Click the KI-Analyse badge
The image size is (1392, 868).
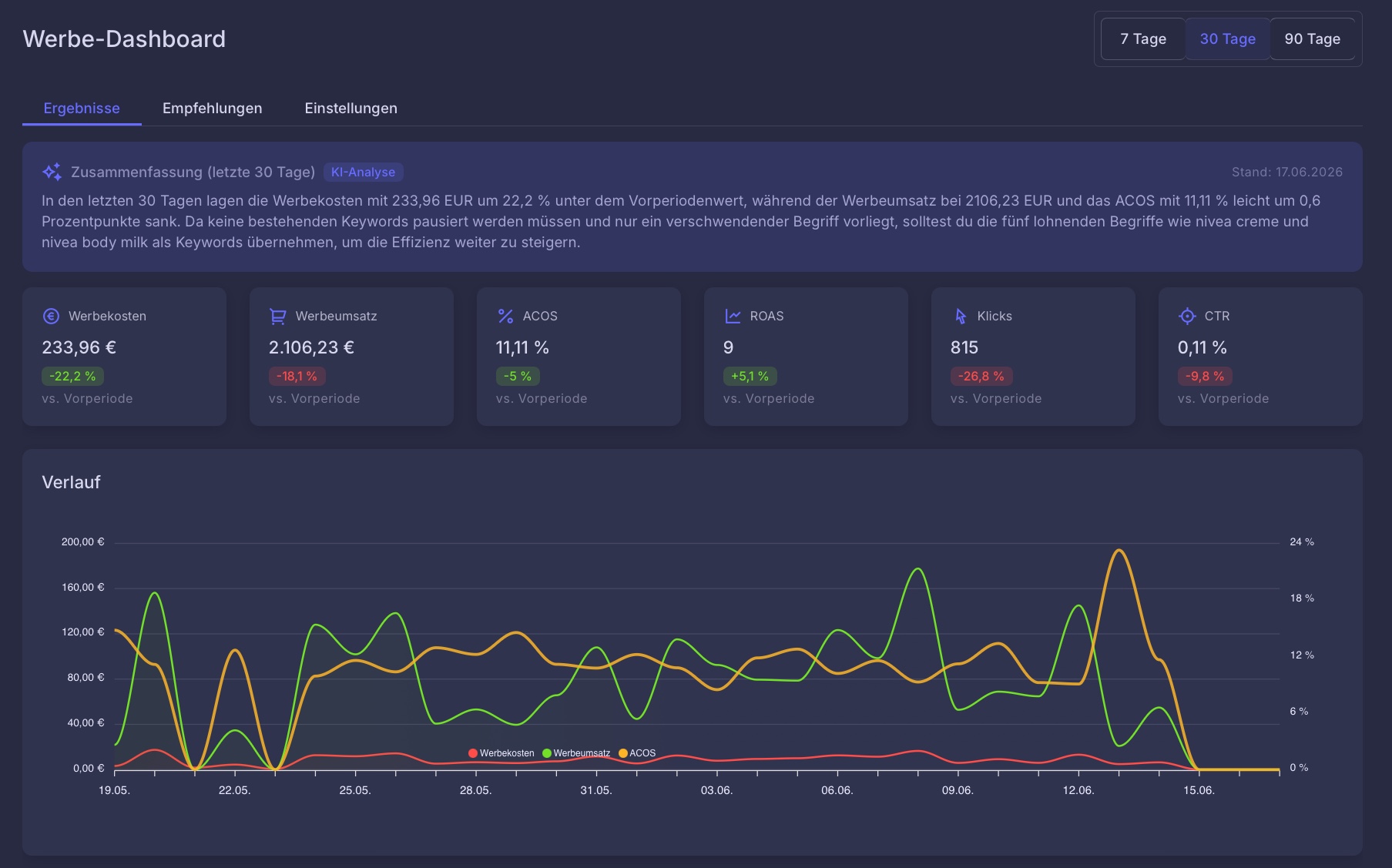[x=363, y=172]
